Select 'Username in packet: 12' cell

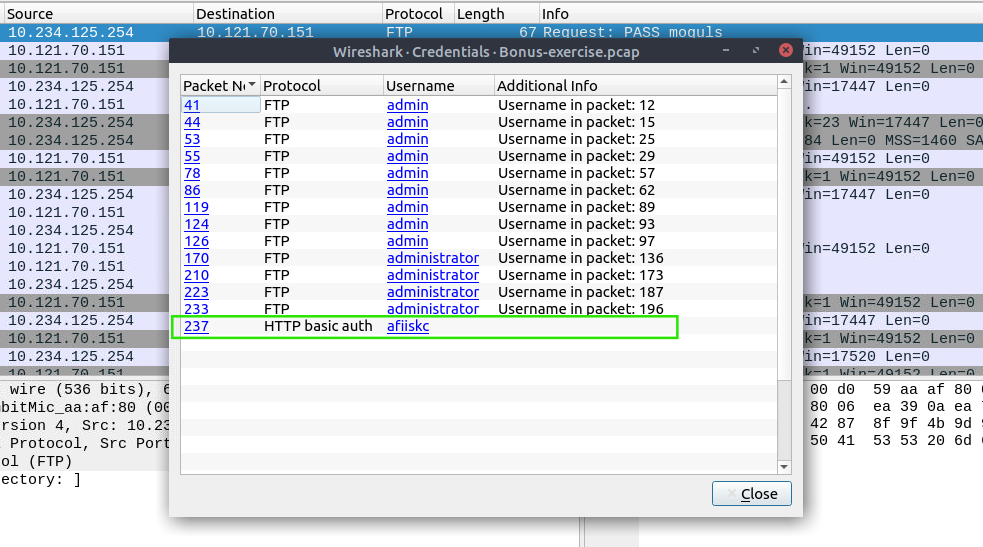point(576,105)
